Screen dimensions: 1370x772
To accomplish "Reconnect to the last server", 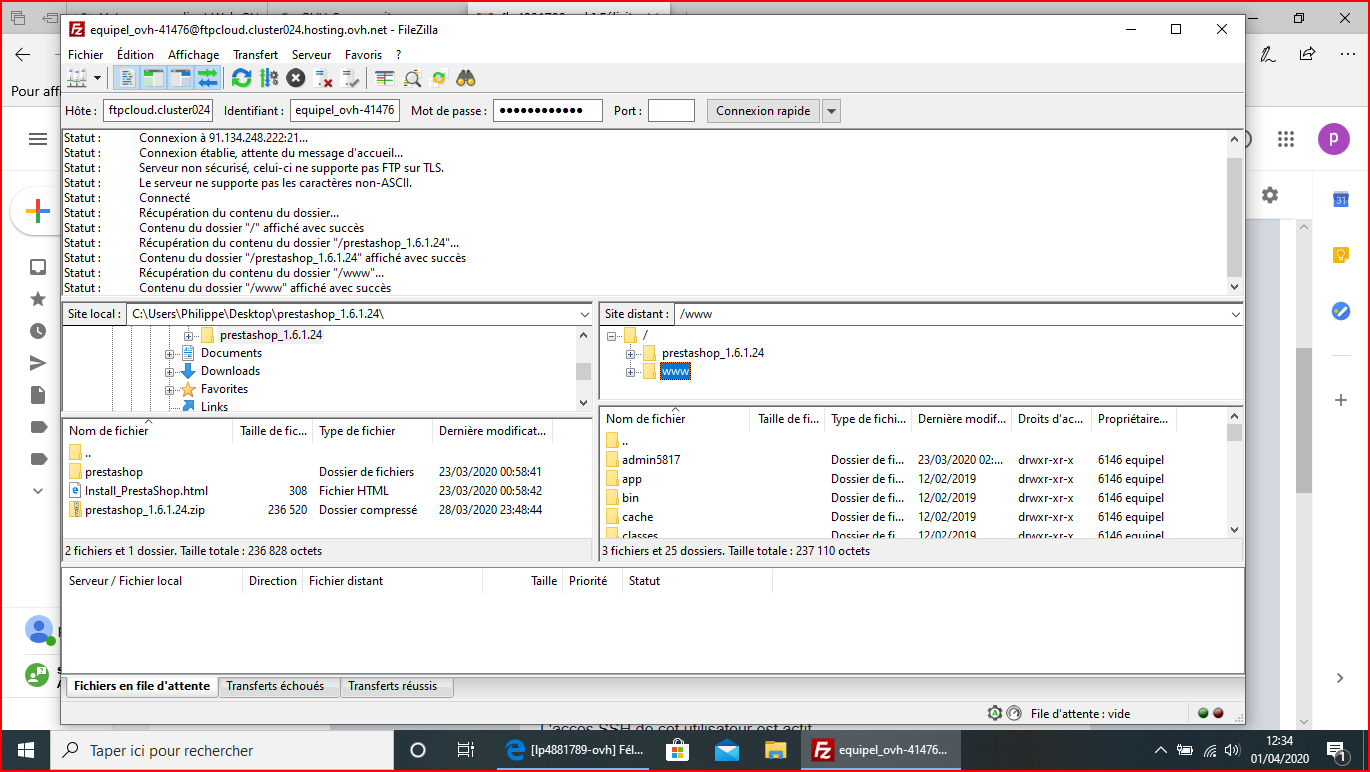I will [x=350, y=78].
